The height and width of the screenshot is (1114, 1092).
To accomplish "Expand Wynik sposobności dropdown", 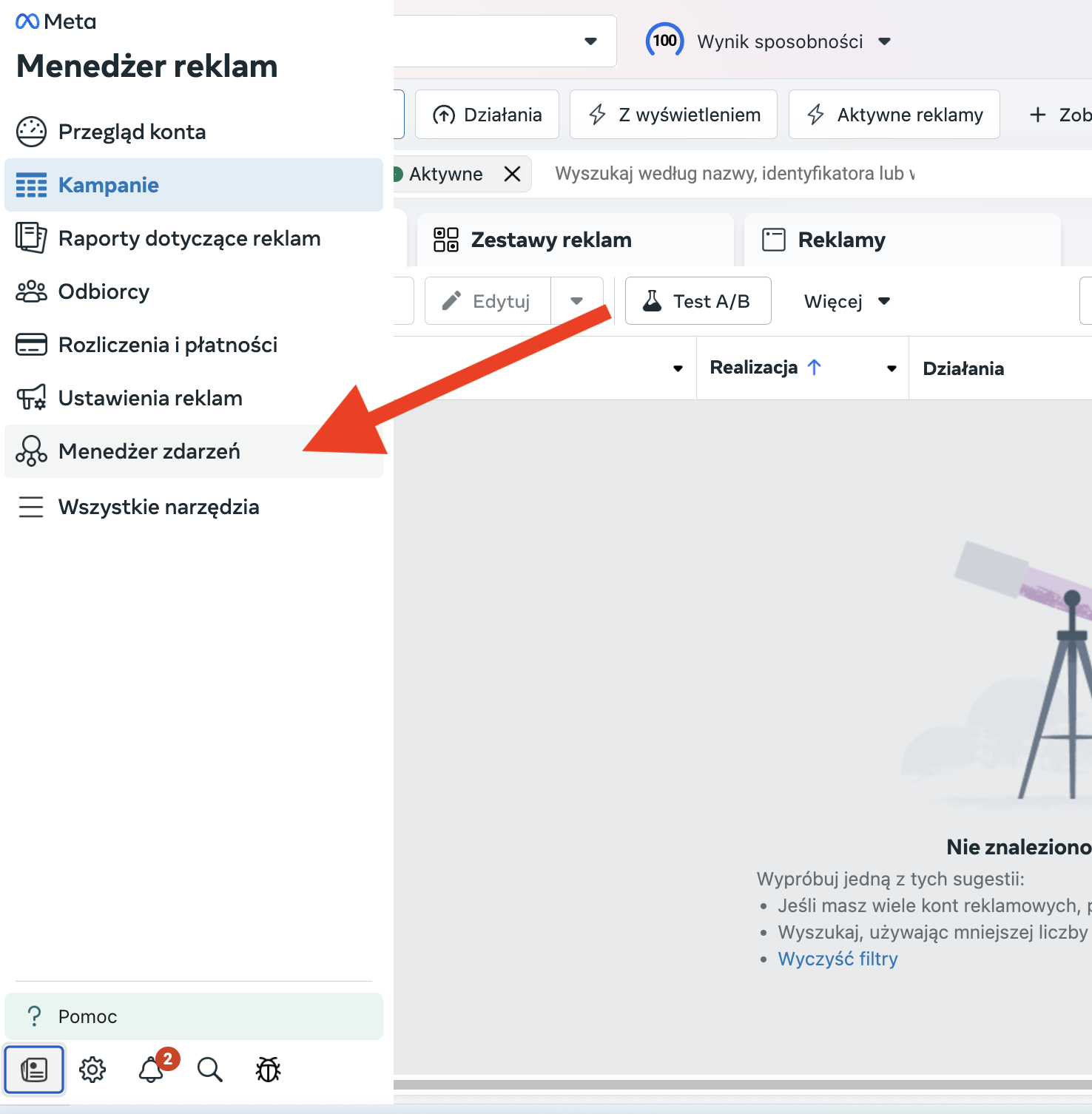I will (885, 41).
